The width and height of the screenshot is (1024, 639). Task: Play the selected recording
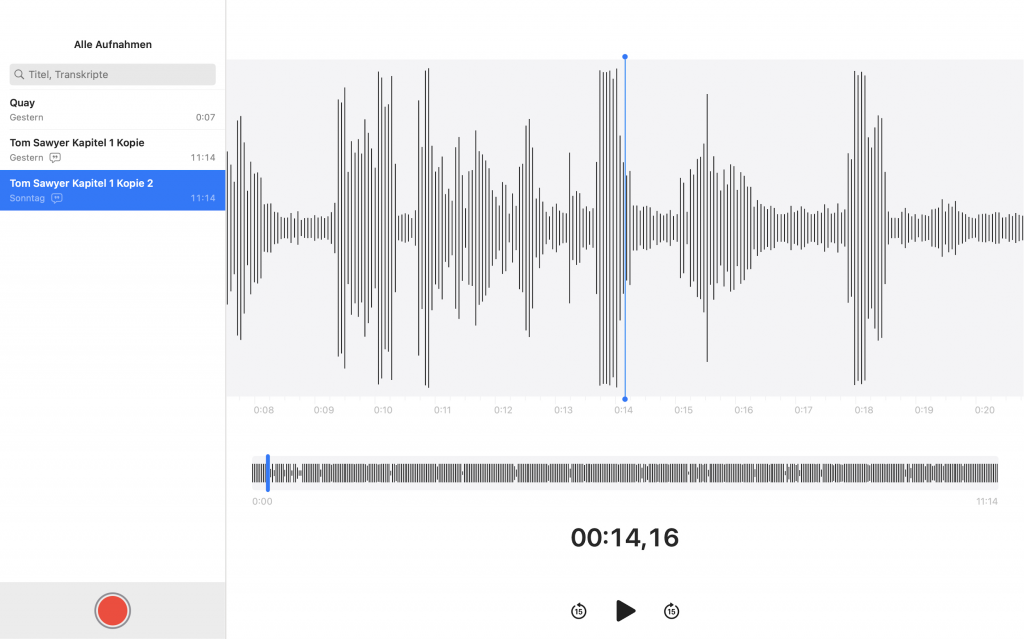tap(625, 611)
